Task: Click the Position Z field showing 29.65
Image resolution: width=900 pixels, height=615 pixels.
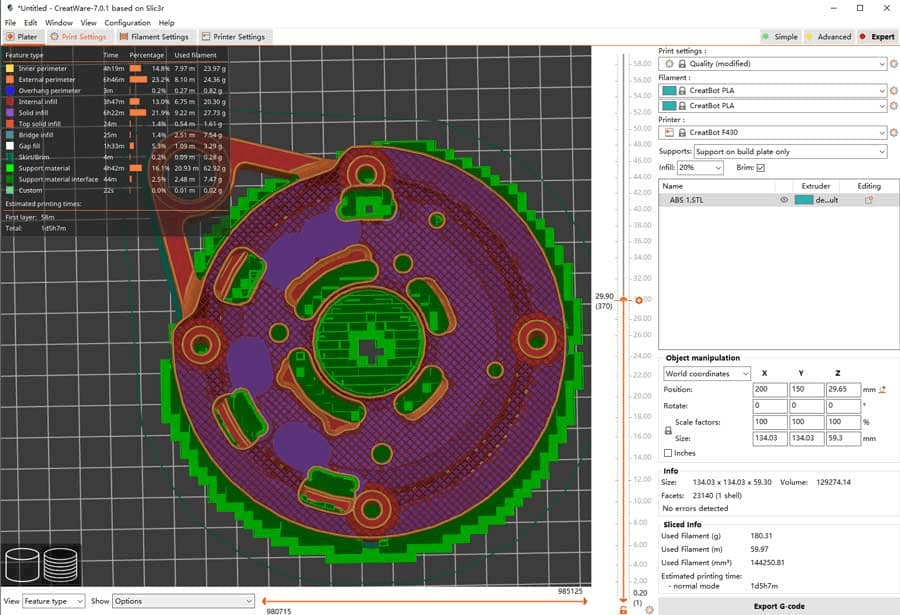Action: [843, 389]
